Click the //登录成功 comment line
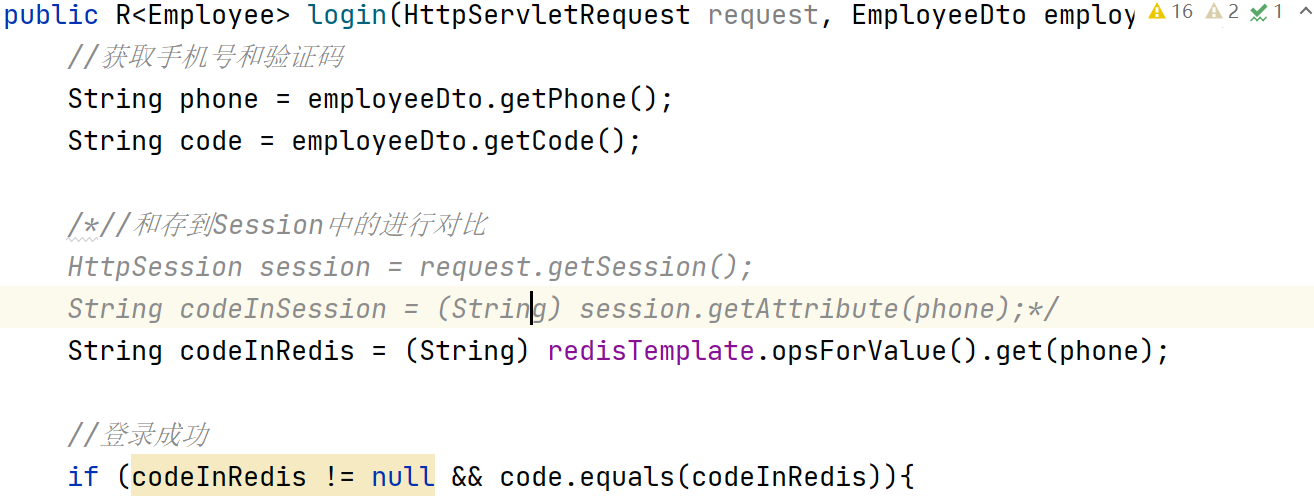This screenshot has width=1314, height=496. point(138,436)
